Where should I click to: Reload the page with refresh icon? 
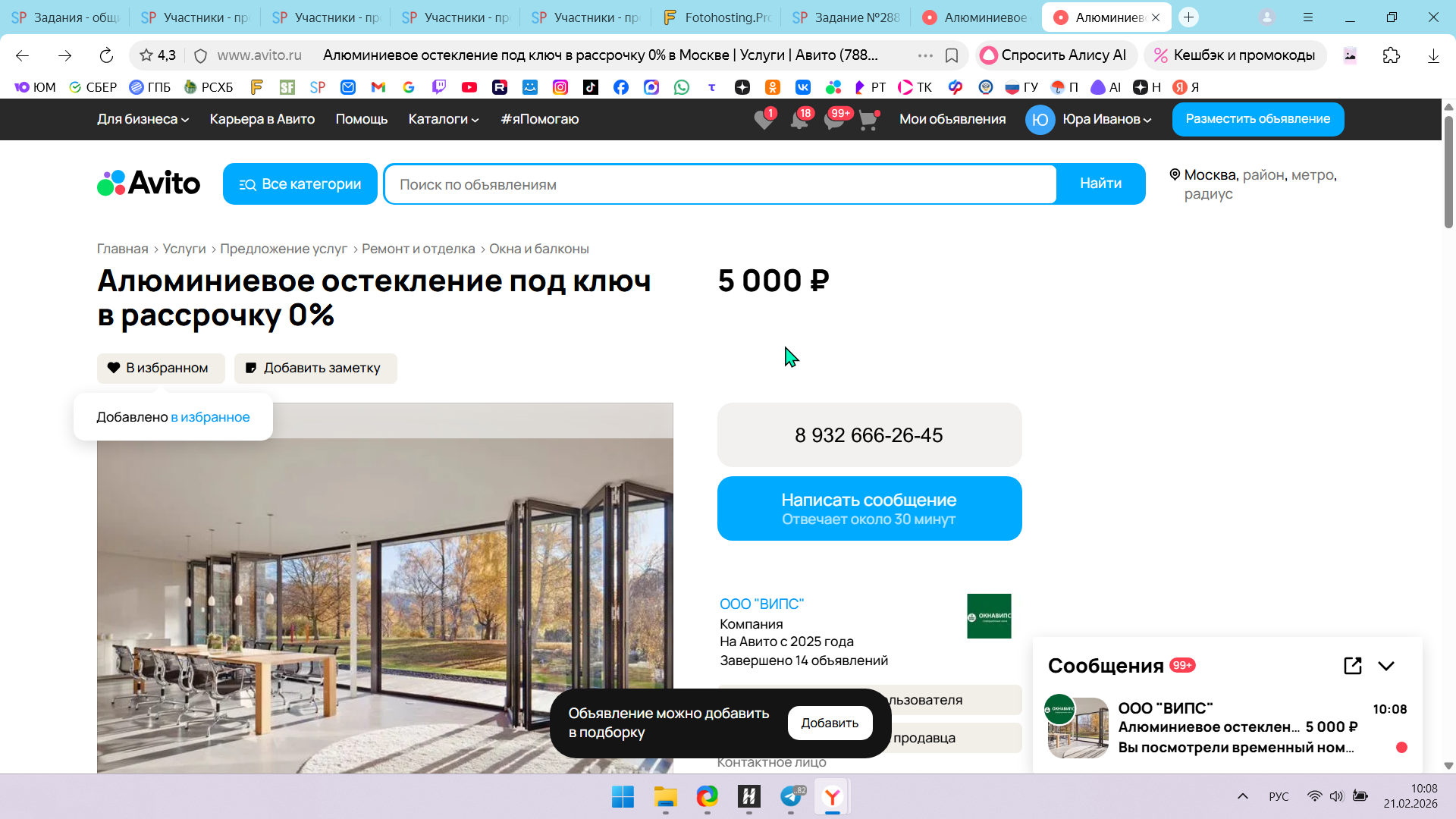pos(106,55)
